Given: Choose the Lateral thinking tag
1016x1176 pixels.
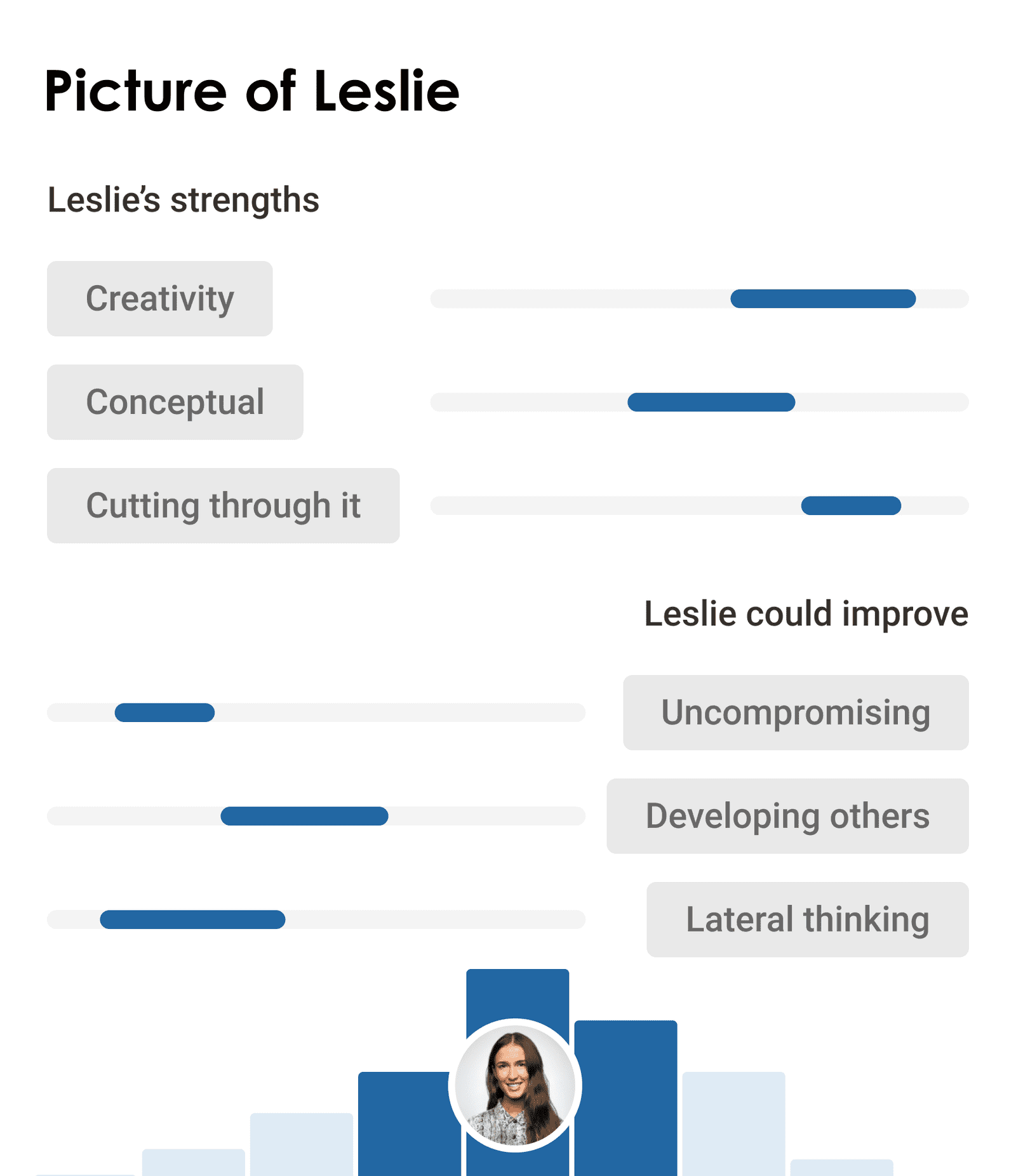Looking at the screenshot, I should coord(807,919).
